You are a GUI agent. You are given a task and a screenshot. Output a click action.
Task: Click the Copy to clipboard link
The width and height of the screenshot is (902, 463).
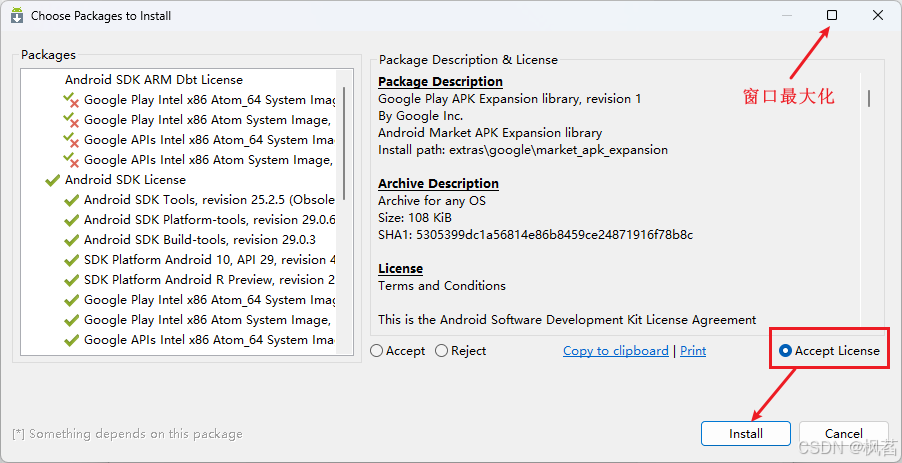615,351
